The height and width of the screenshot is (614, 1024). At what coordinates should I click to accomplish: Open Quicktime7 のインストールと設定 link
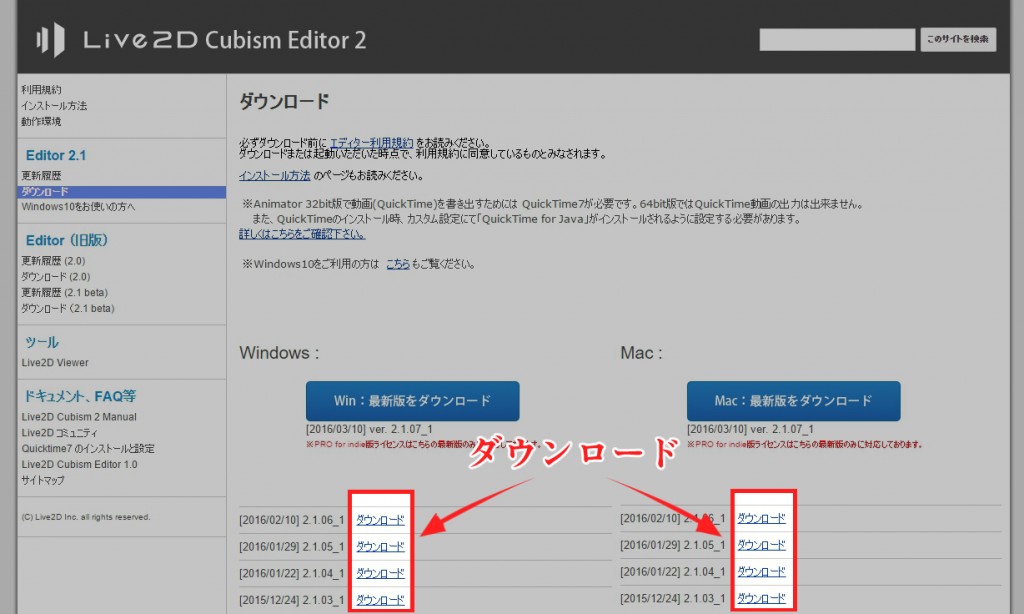(x=88, y=448)
